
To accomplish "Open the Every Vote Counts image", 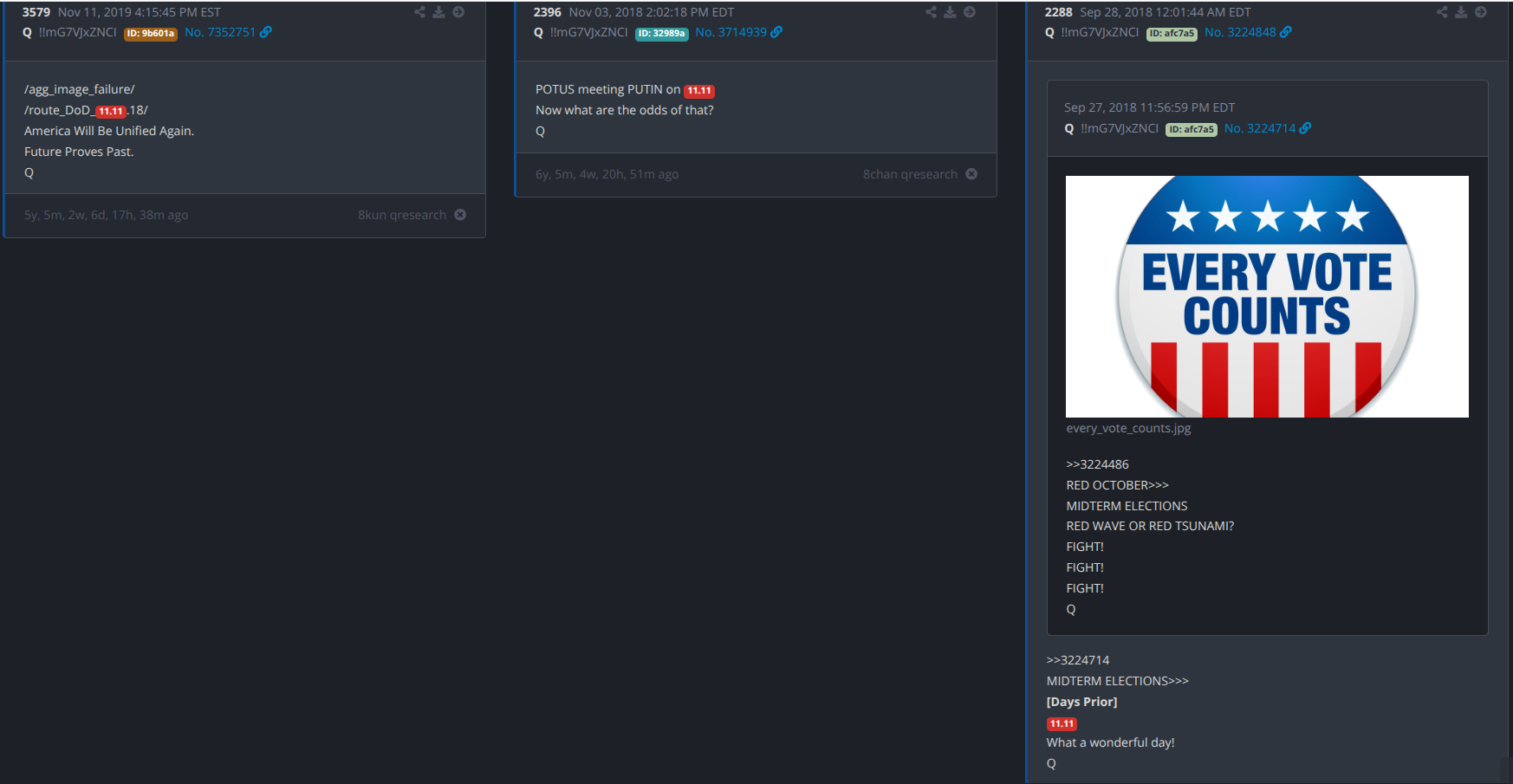I will 1267,296.
